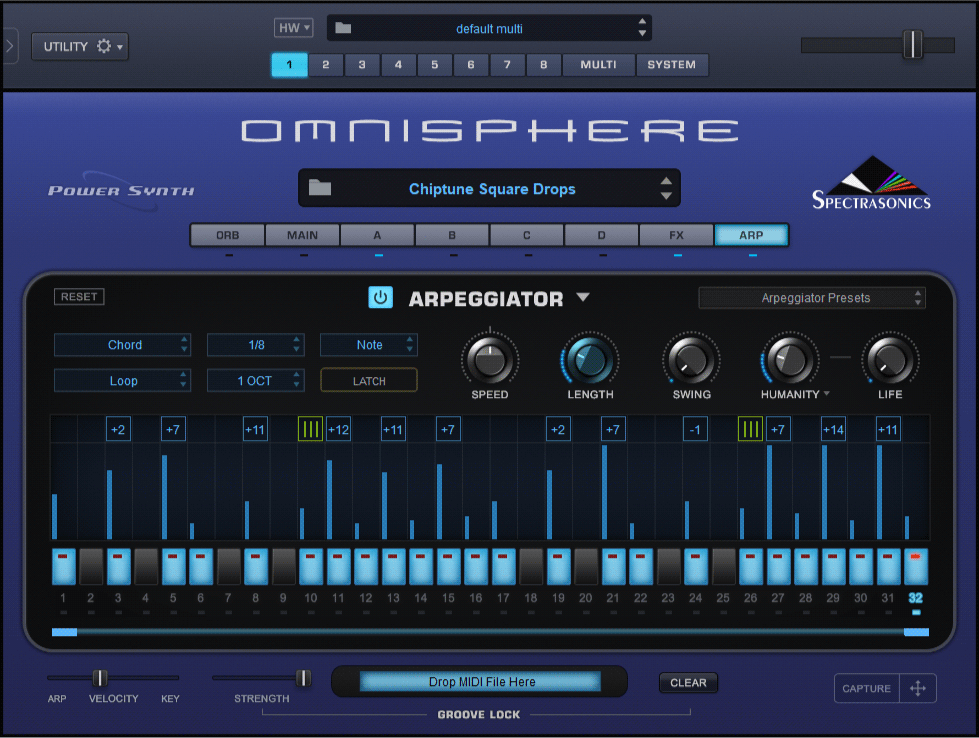This screenshot has height=738, width=979.
Task: Select previous patch with down arrow
Action: click(x=666, y=195)
